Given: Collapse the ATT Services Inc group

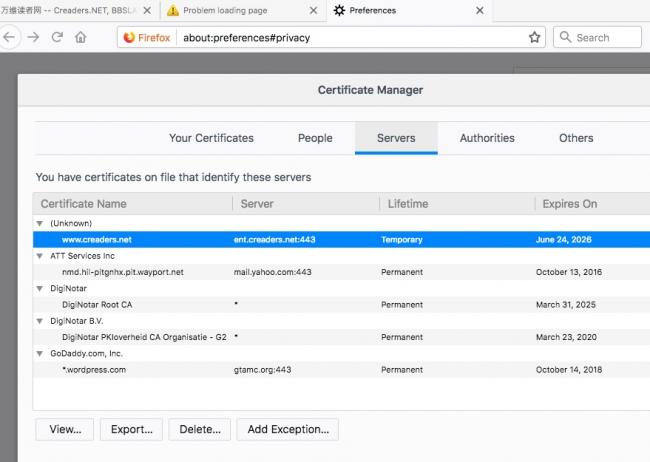Looking at the screenshot, I should (x=40, y=256).
